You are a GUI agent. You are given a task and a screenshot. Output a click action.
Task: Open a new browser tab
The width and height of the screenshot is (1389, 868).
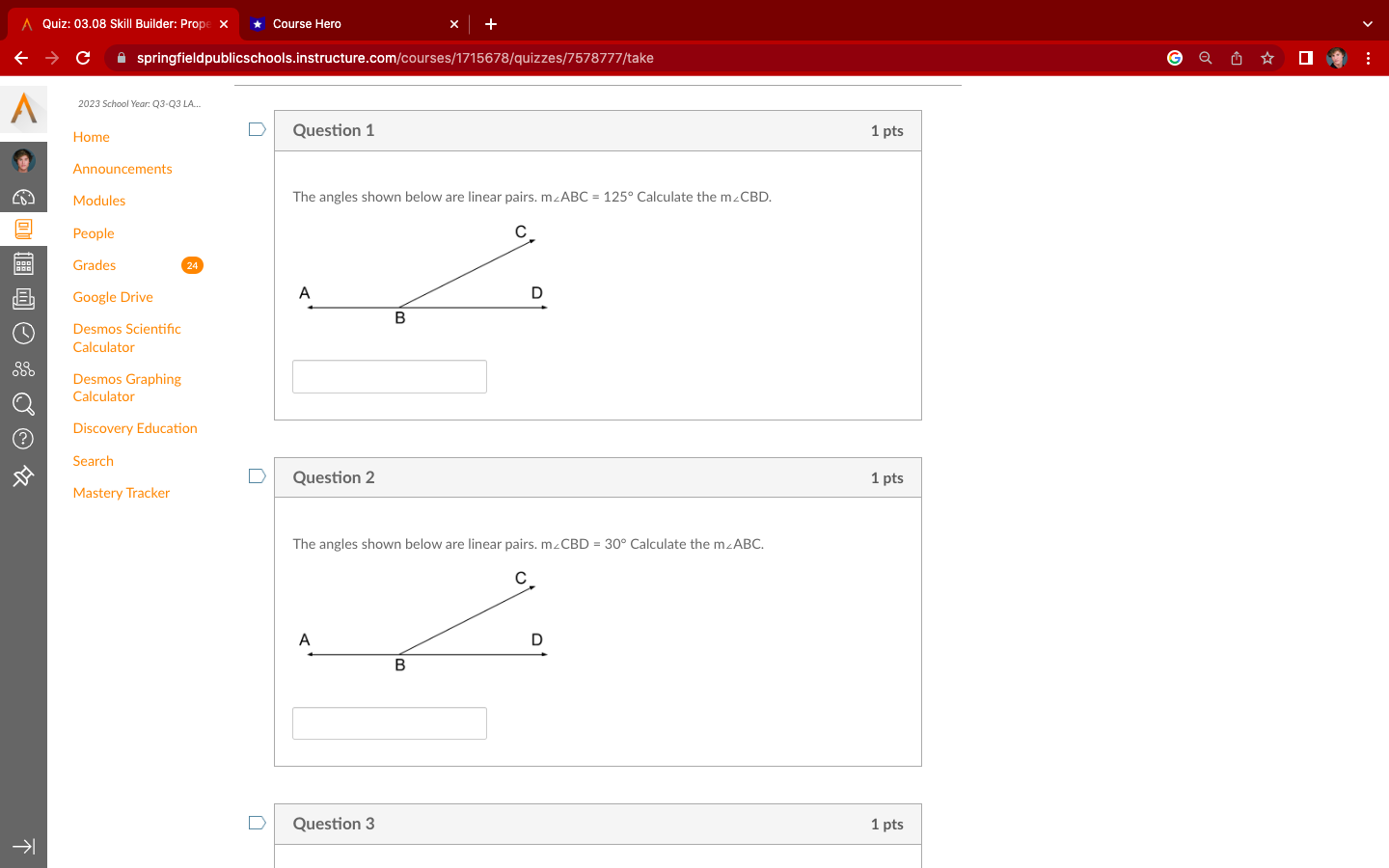pyautogui.click(x=491, y=24)
